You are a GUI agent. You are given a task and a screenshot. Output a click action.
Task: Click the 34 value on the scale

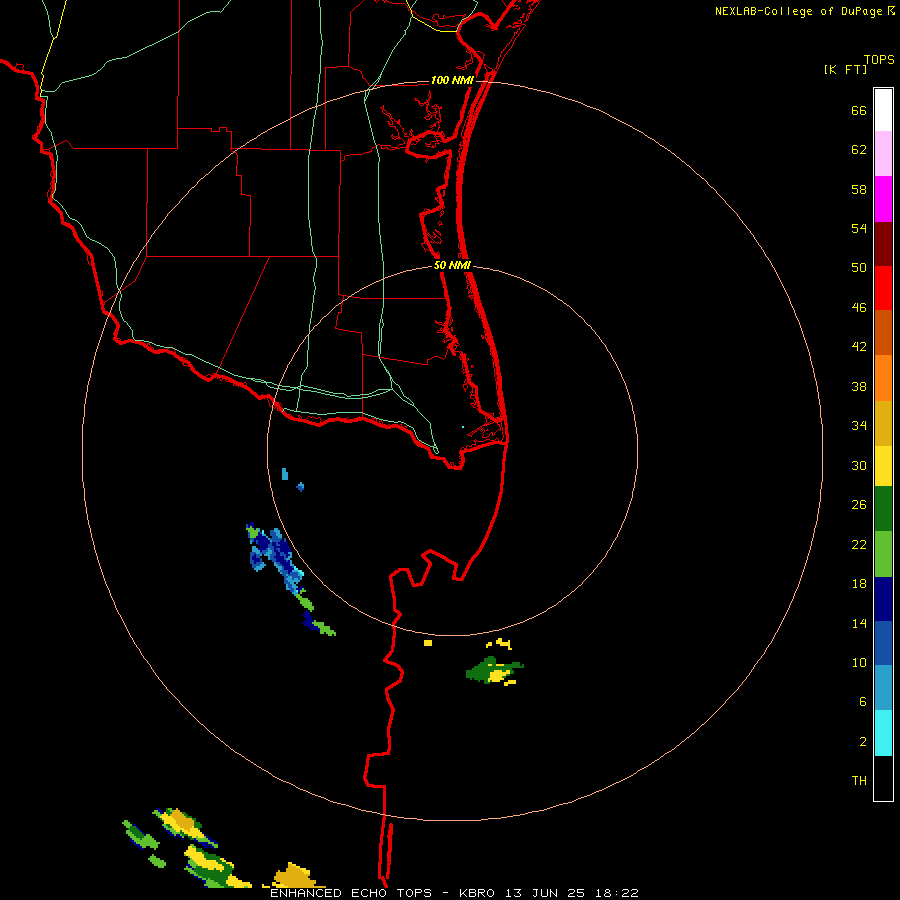point(859,426)
